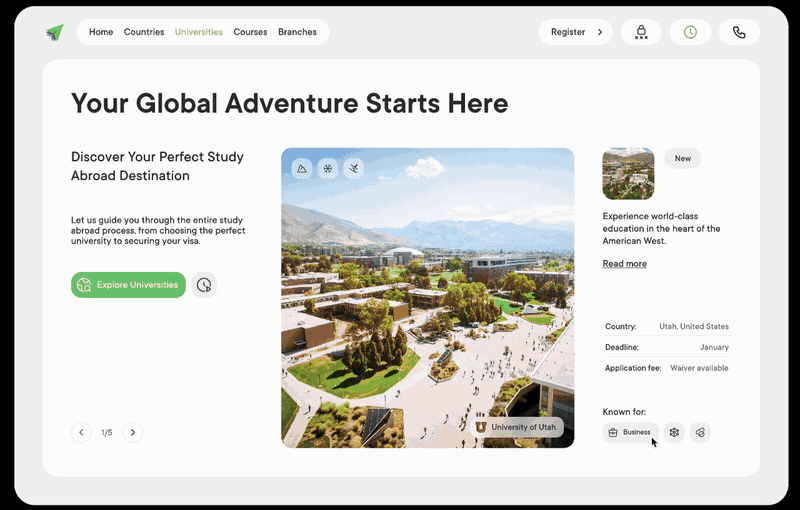Select the Business known-for chip
Screen dimensions: 800x510
[631, 432]
